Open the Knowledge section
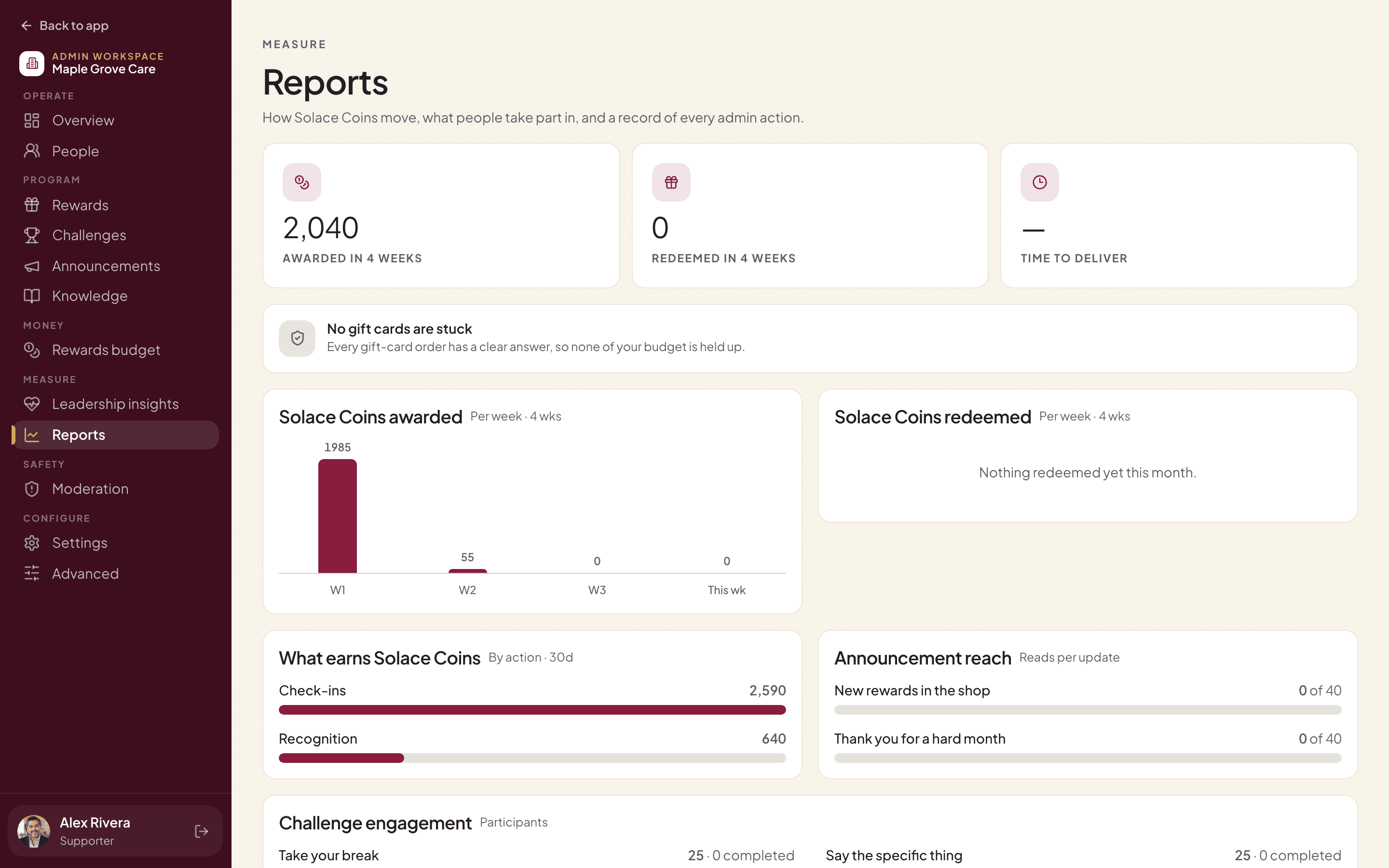Image resolution: width=1389 pixels, height=868 pixels. tap(115, 296)
